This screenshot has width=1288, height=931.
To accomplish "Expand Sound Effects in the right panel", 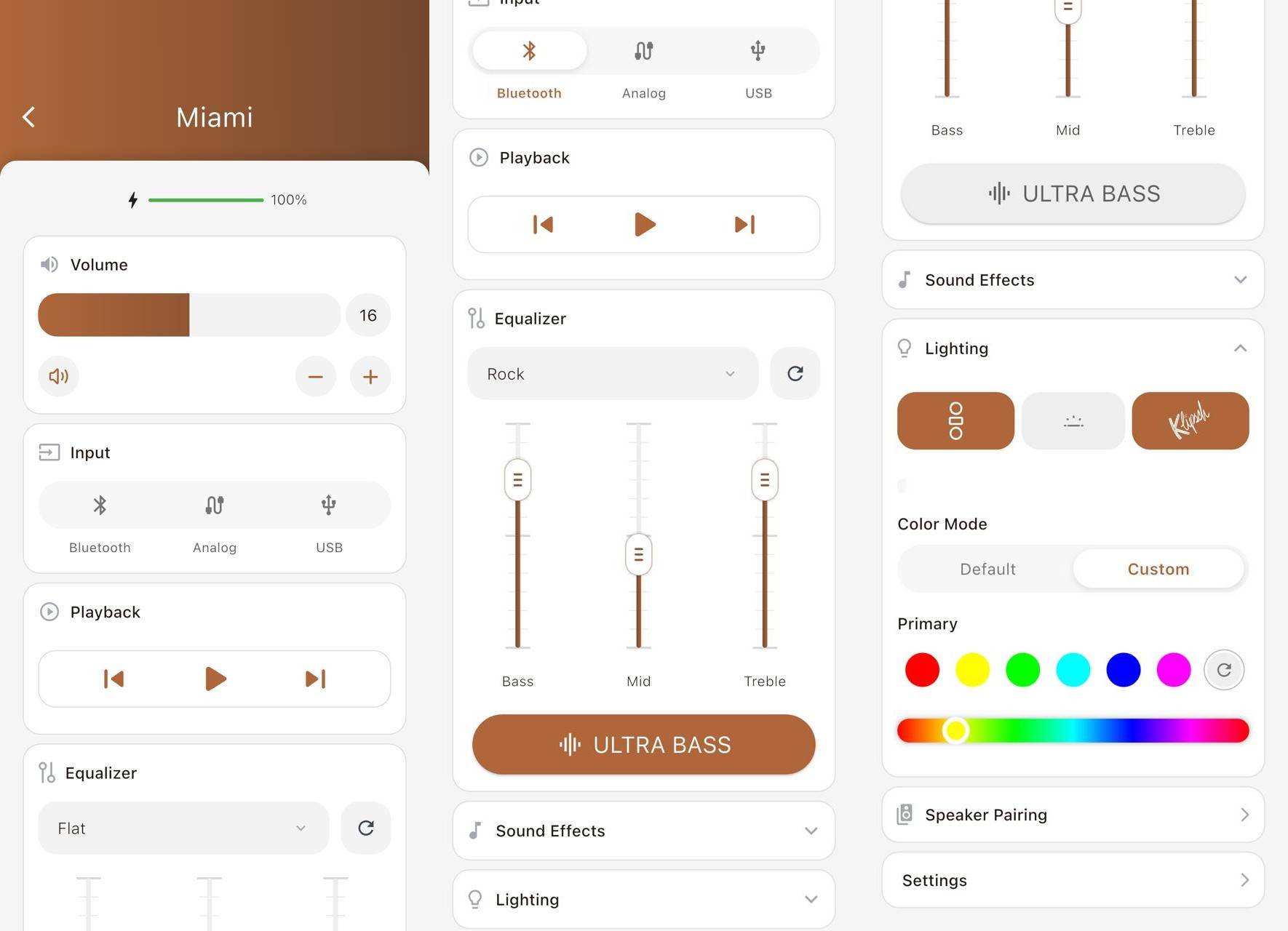I will pos(1073,280).
